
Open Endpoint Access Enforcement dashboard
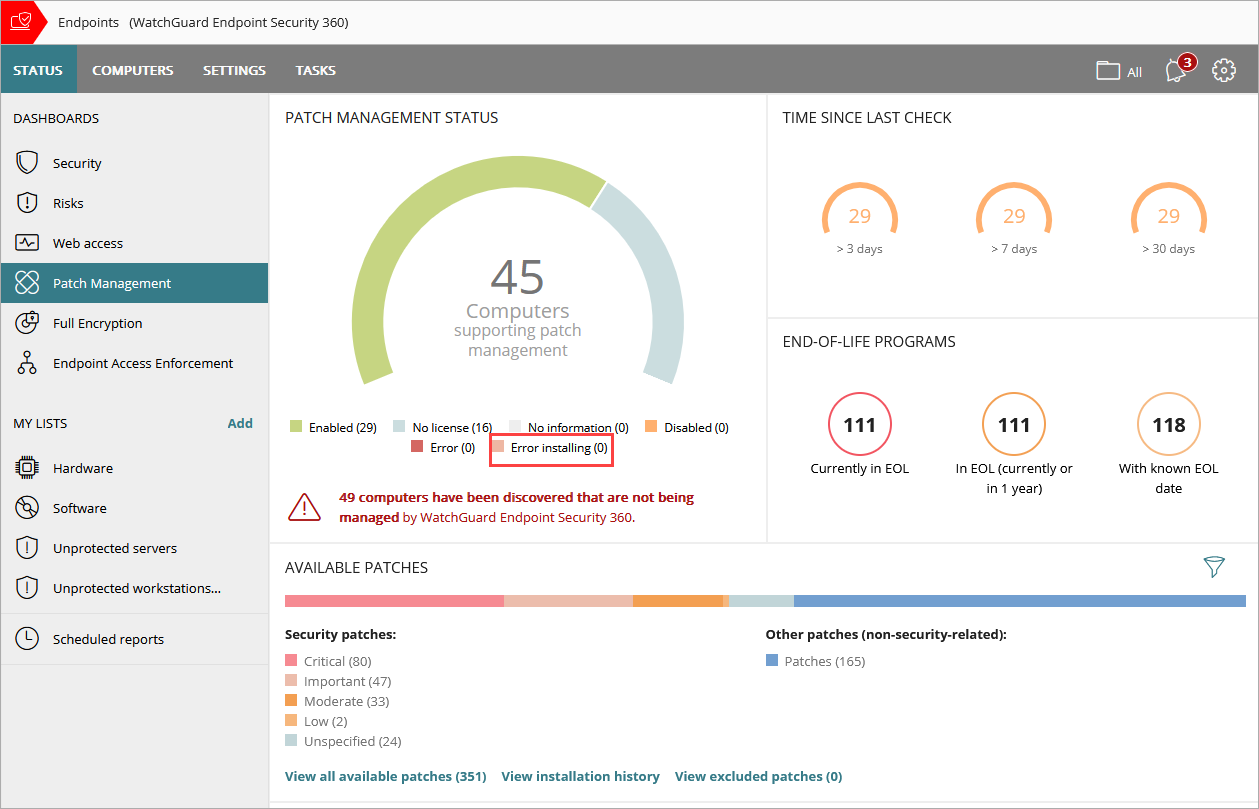tap(134, 363)
